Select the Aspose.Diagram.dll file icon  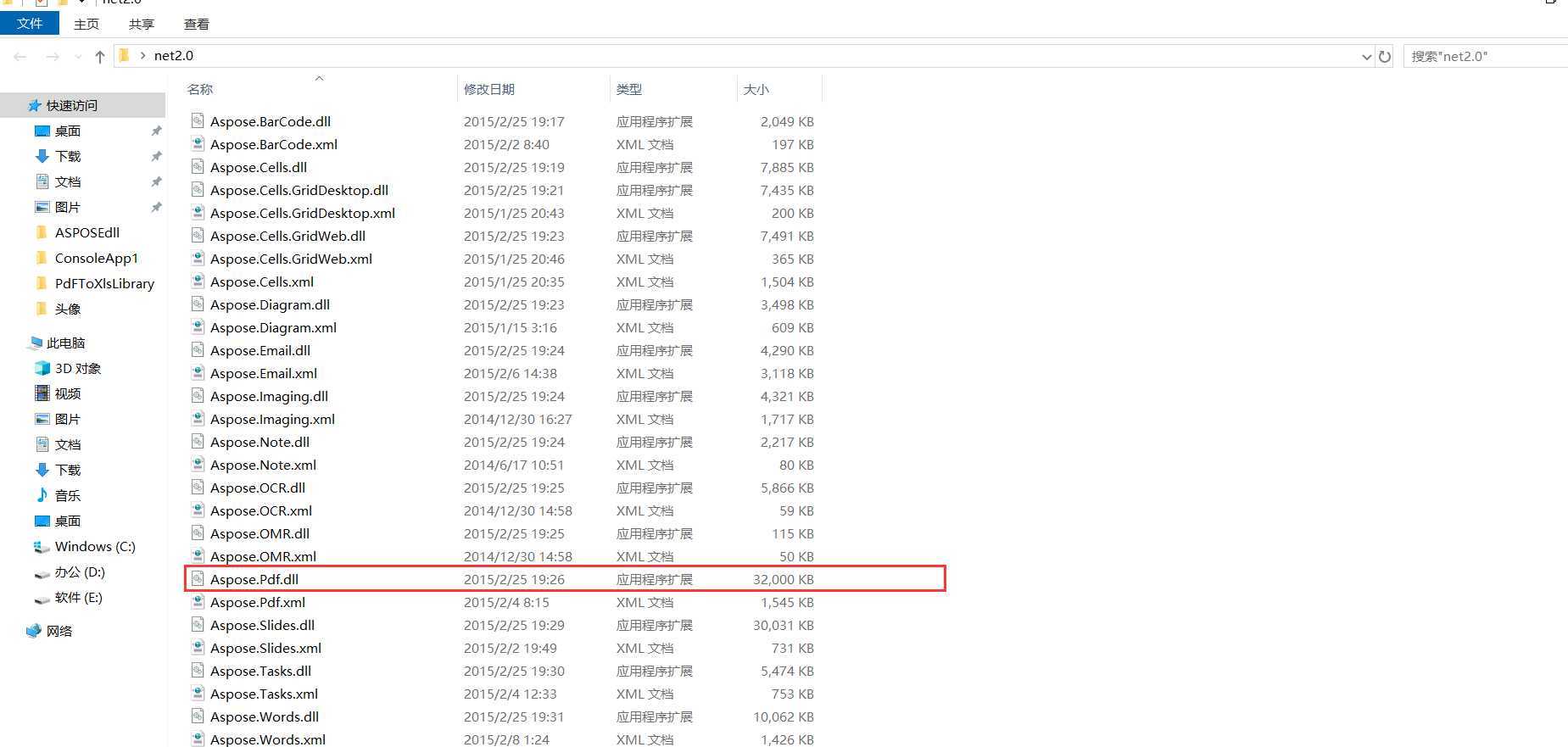(198, 304)
